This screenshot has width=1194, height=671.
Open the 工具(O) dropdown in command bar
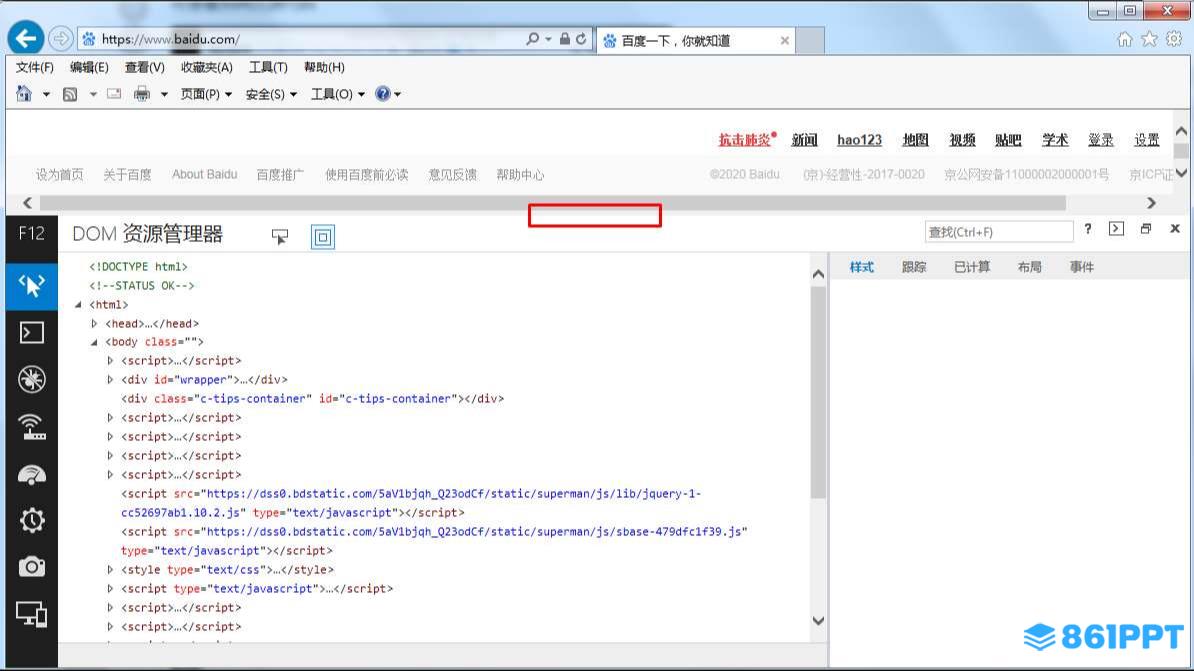pos(337,94)
